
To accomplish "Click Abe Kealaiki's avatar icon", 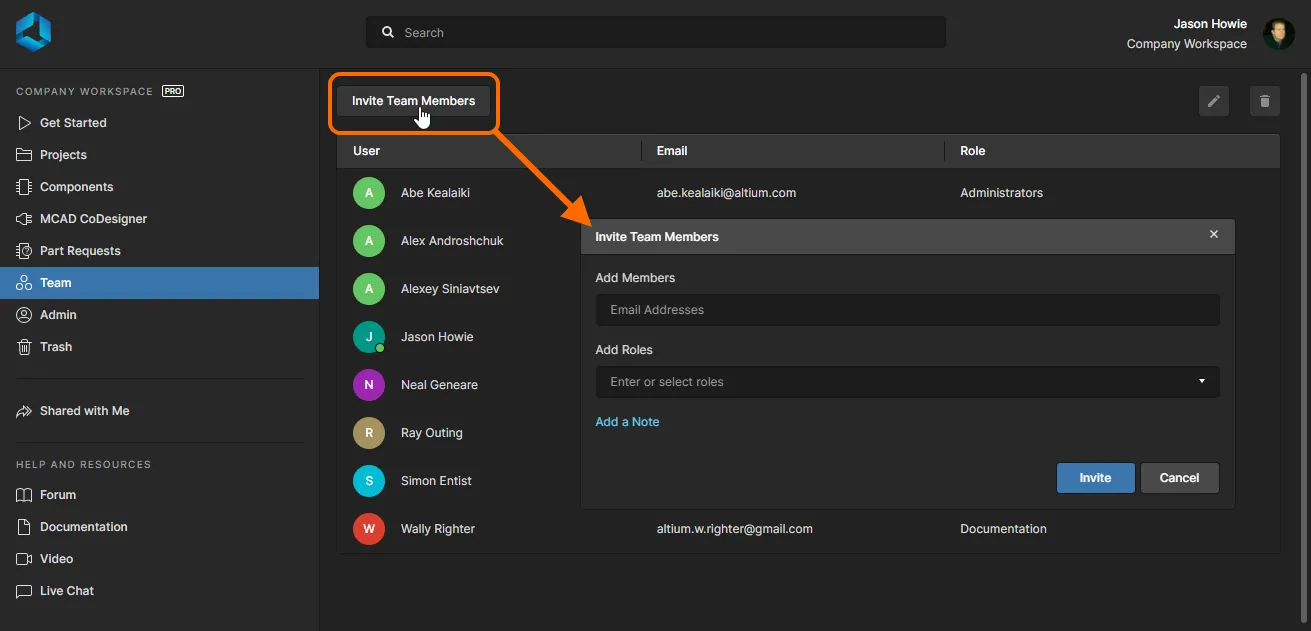I will click(369, 193).
